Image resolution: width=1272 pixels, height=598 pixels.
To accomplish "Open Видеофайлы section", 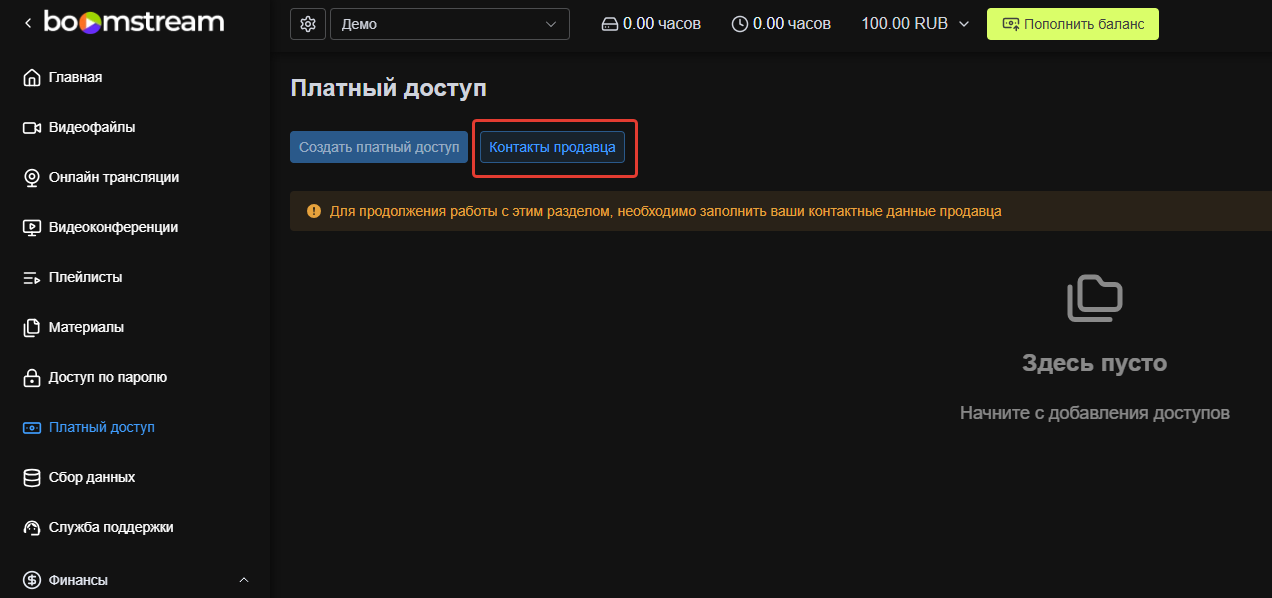I will (92, 127).
